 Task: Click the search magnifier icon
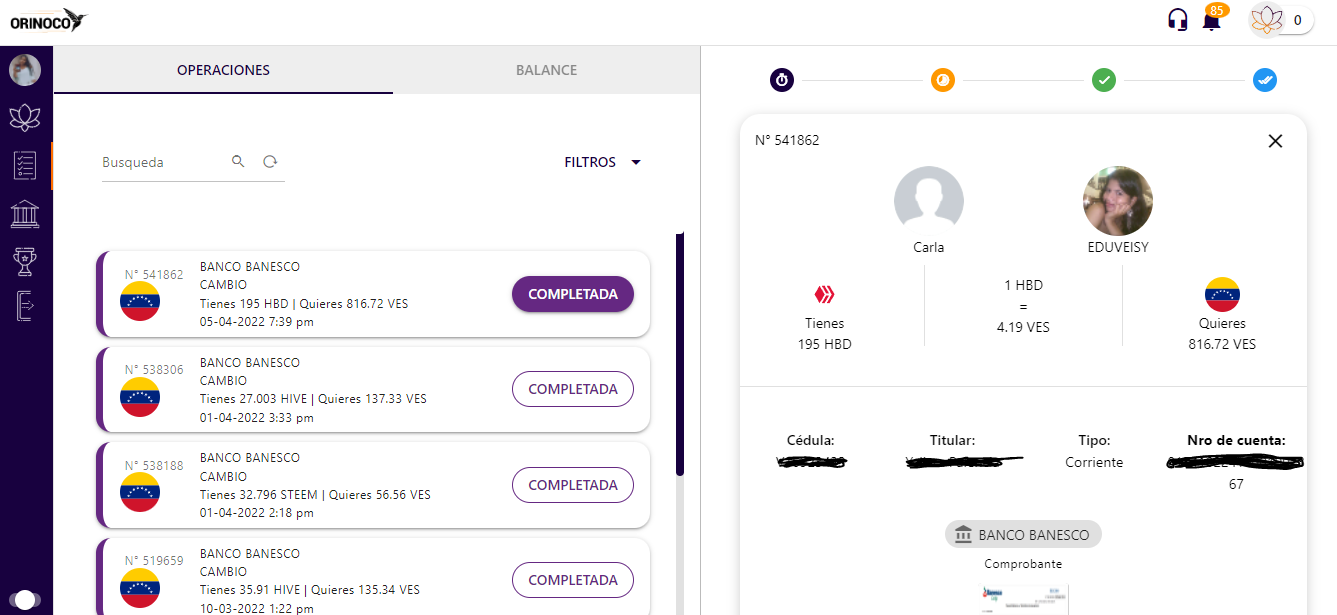[x=238, y=161]
